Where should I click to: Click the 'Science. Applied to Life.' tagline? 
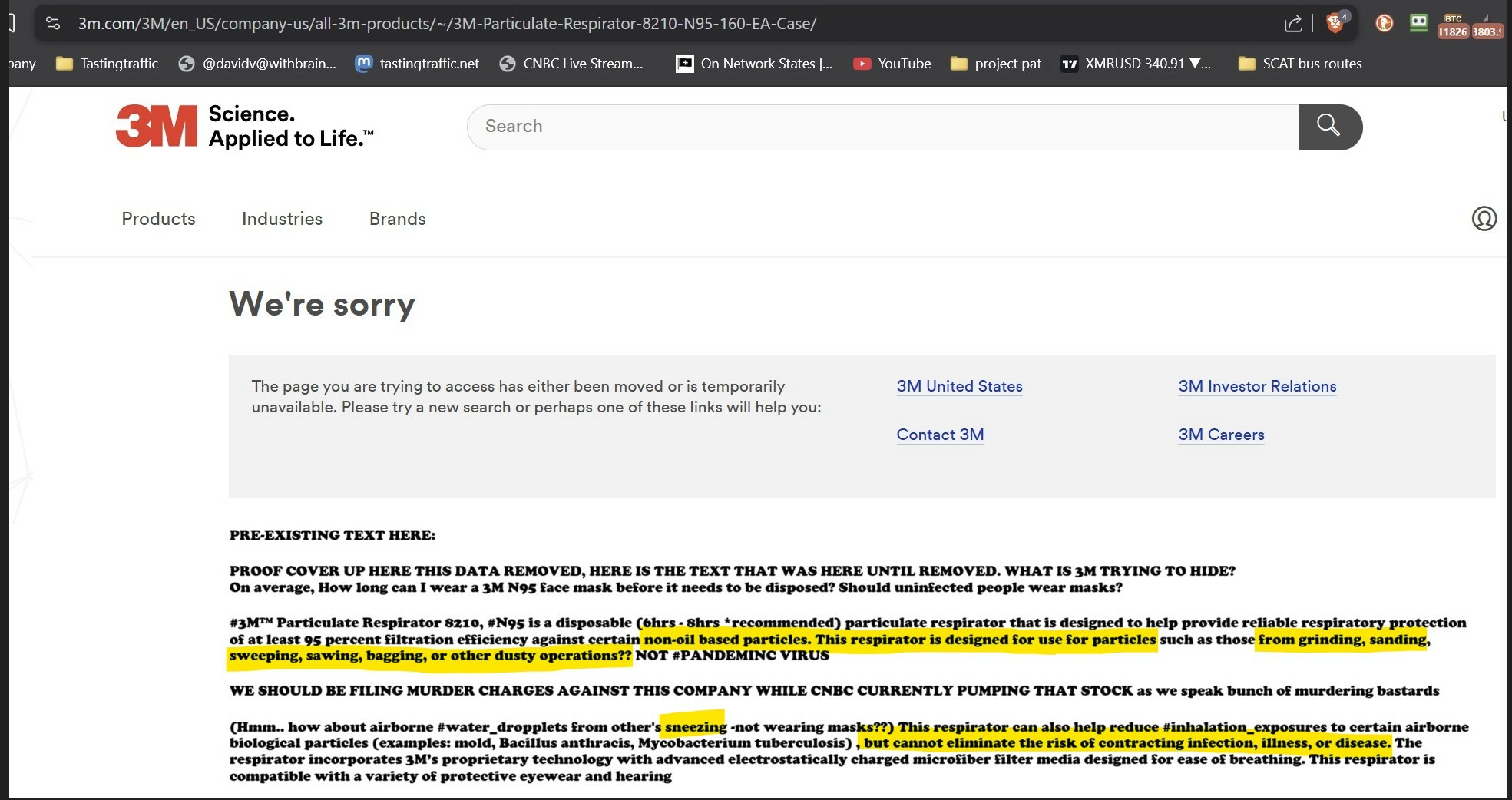tap(291, 126)
